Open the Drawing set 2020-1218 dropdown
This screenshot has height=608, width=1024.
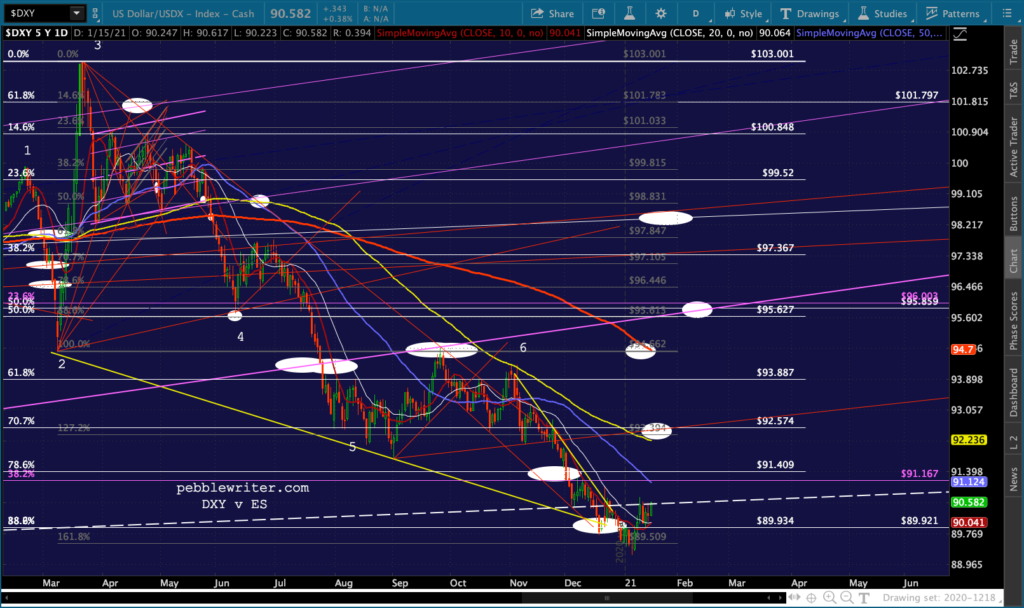click(x=944, y=598)
